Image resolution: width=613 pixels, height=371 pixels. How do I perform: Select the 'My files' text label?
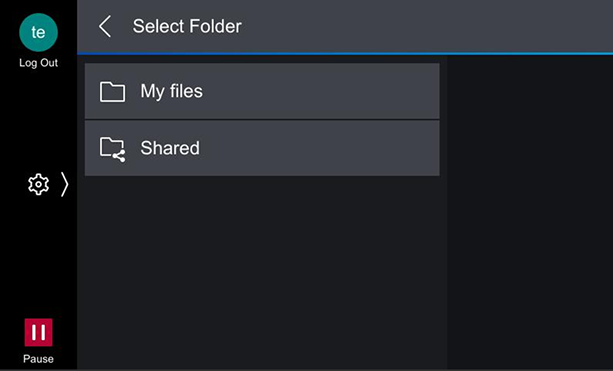(x=172, y=92)
